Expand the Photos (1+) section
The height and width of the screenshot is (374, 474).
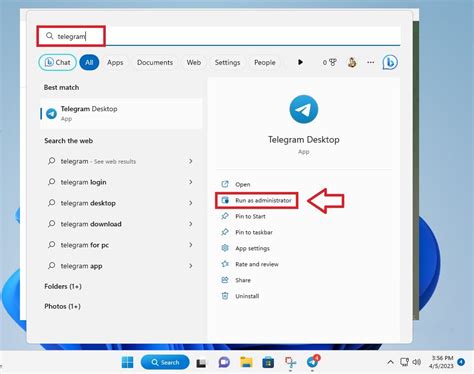coord(62,306)
